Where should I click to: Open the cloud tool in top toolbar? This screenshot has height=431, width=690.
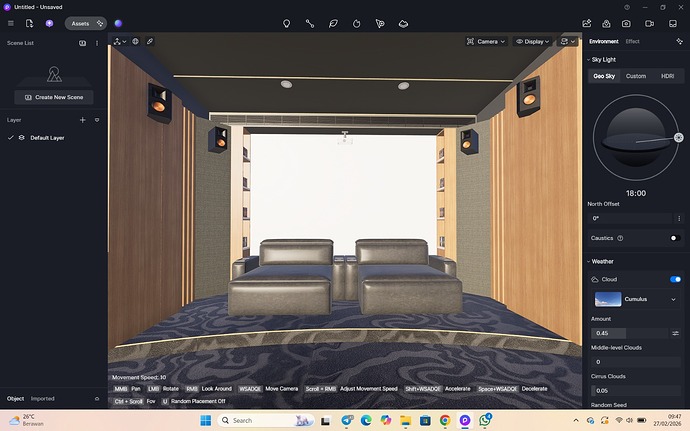click(403, 23)
